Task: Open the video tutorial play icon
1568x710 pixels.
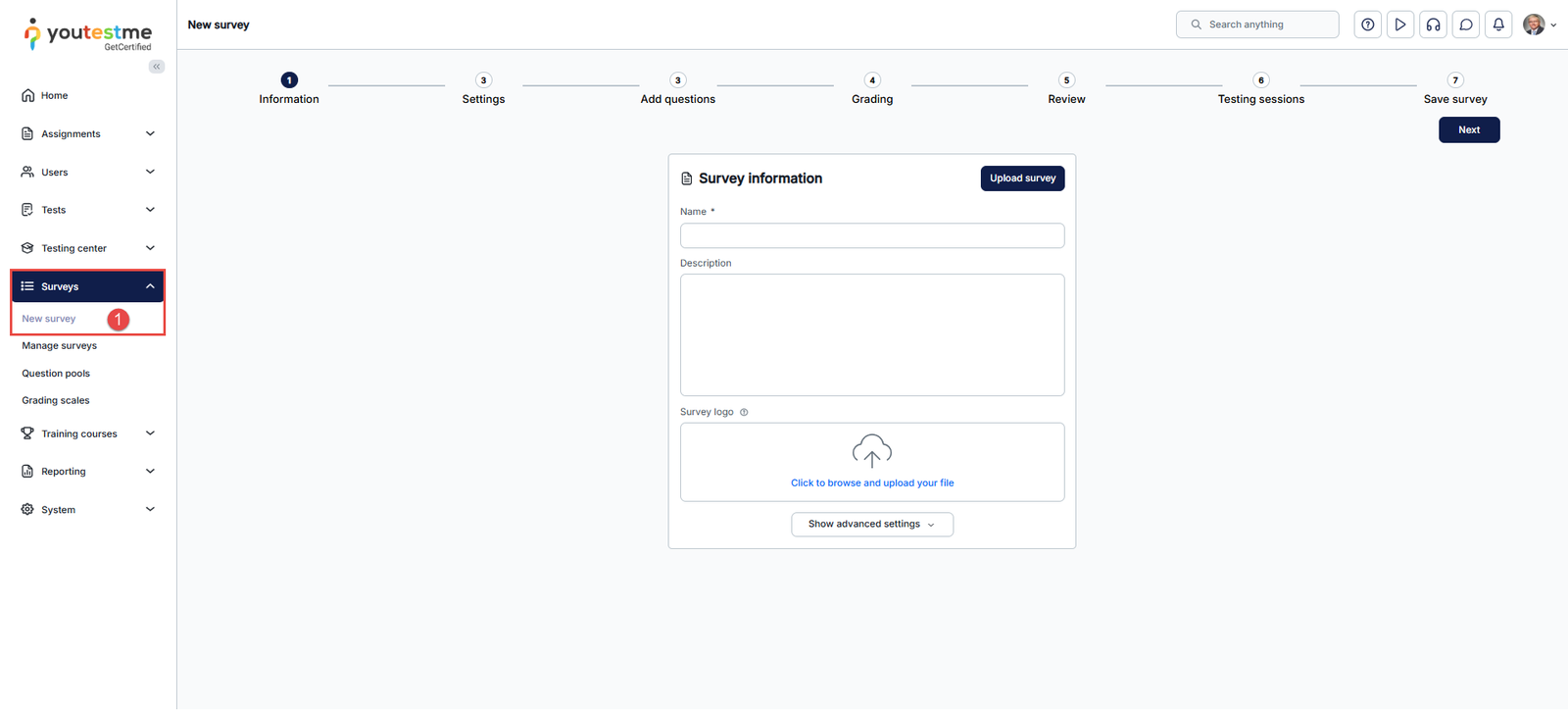Action: click(1400, 25)
